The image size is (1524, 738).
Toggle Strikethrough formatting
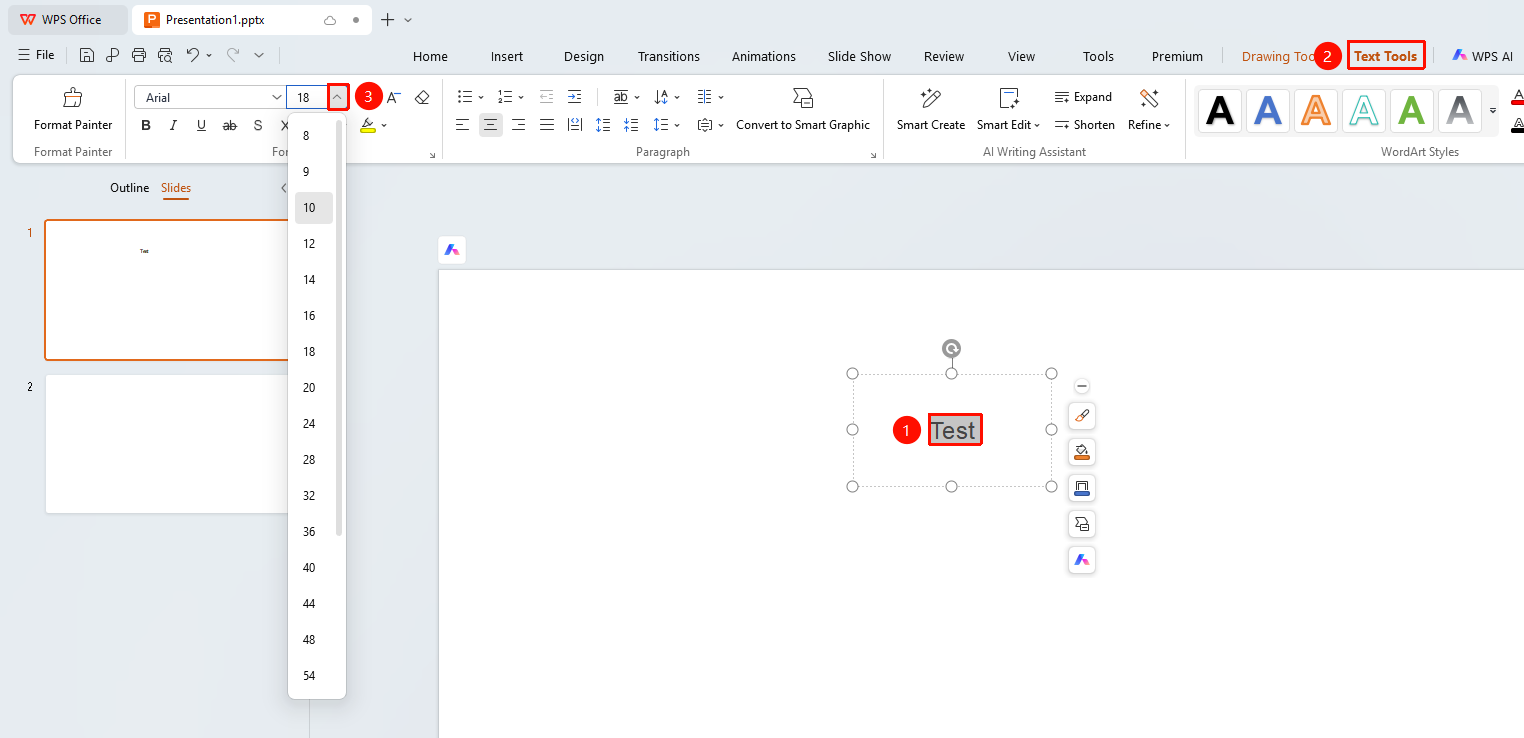[x=229, y=125]
